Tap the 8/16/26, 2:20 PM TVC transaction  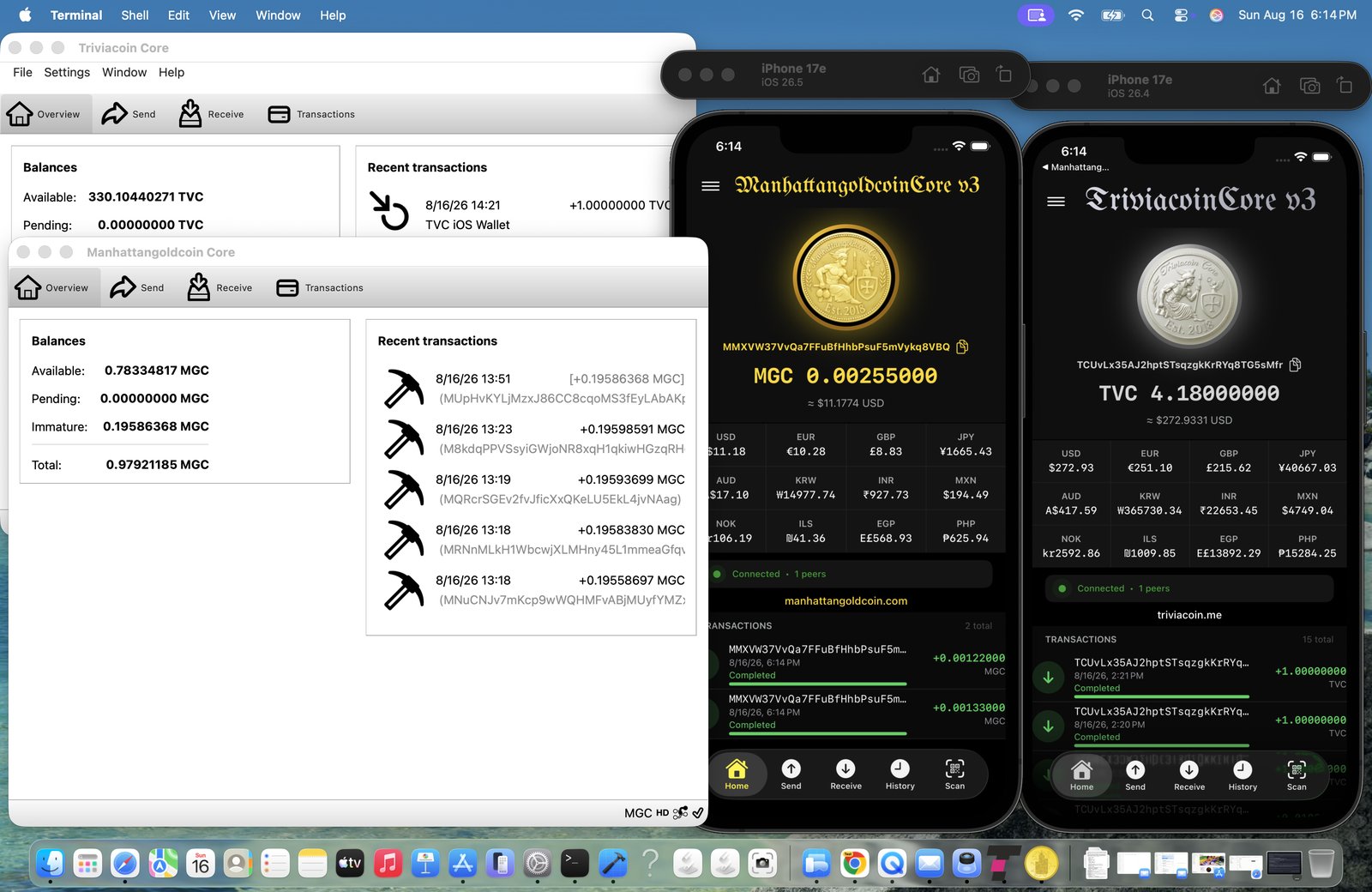coord(1189,726)
